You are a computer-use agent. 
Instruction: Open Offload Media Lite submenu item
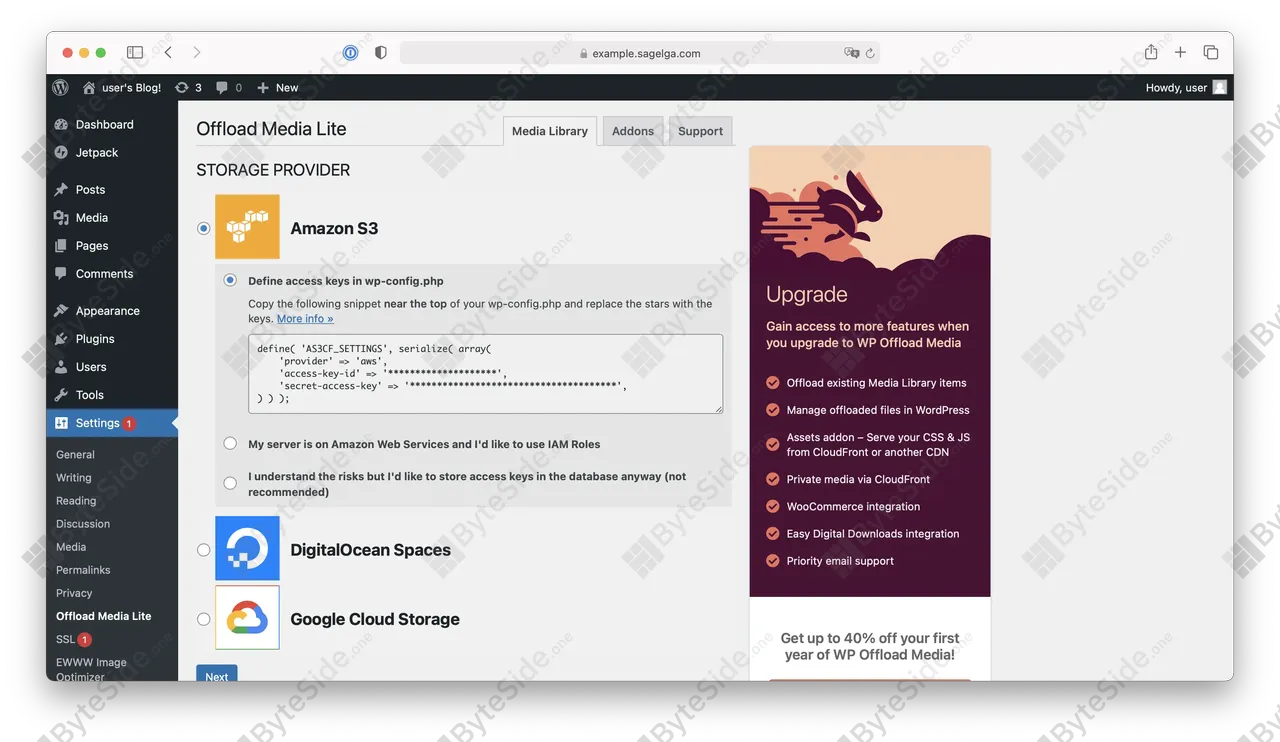click(x=104, y=615)
